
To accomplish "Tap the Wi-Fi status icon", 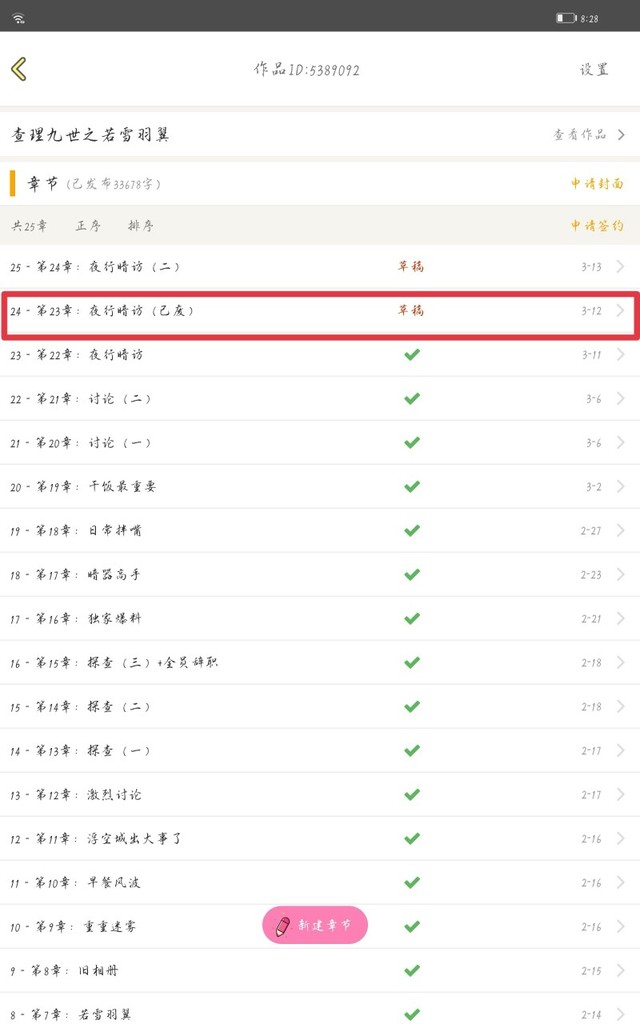I will [x=19, y=19].
